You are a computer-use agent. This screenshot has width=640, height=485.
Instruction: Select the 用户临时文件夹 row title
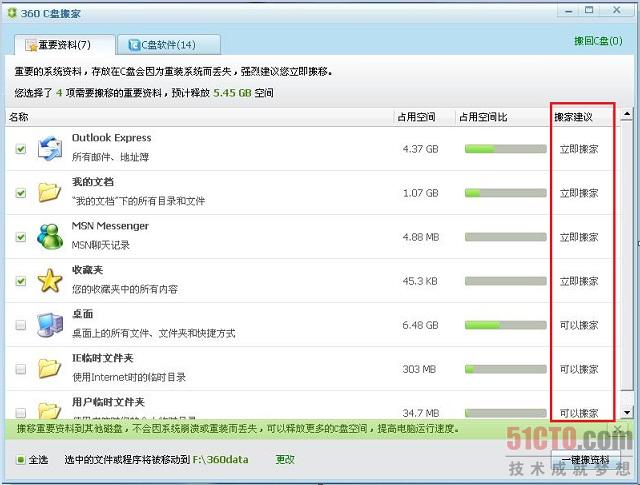[x=108, y=402]
